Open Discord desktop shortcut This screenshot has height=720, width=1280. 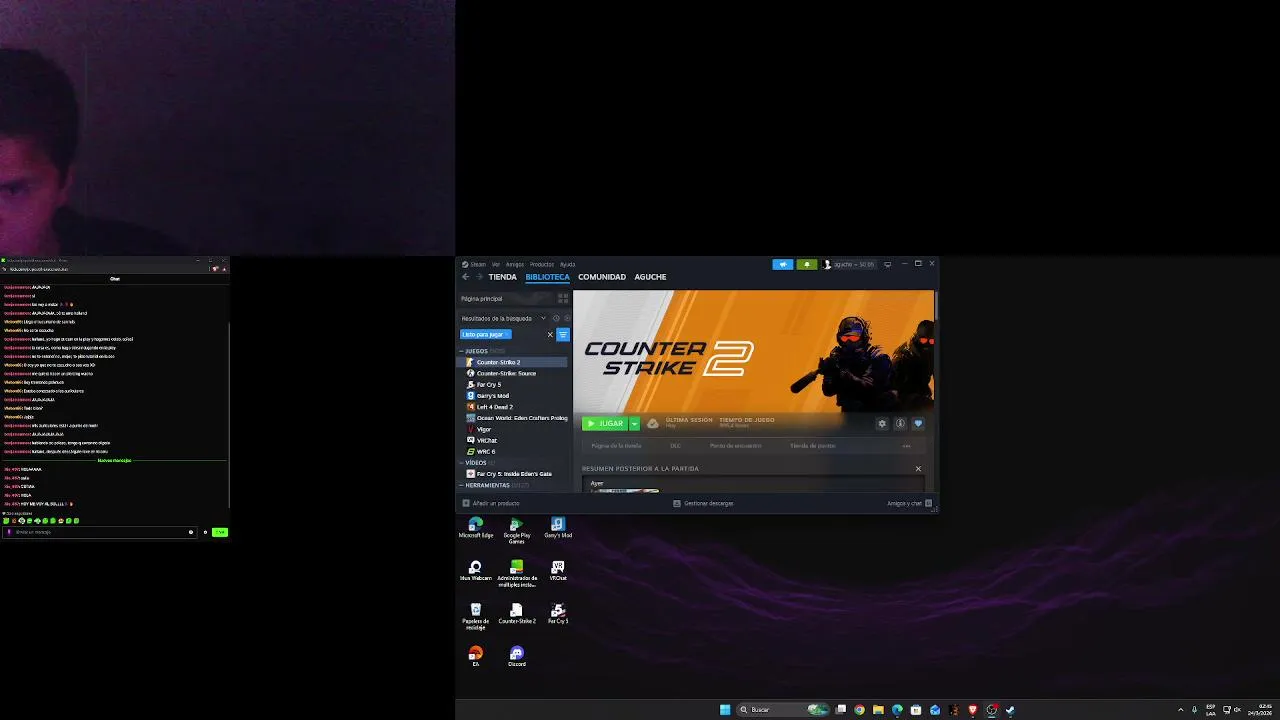(x=517, y=656)
